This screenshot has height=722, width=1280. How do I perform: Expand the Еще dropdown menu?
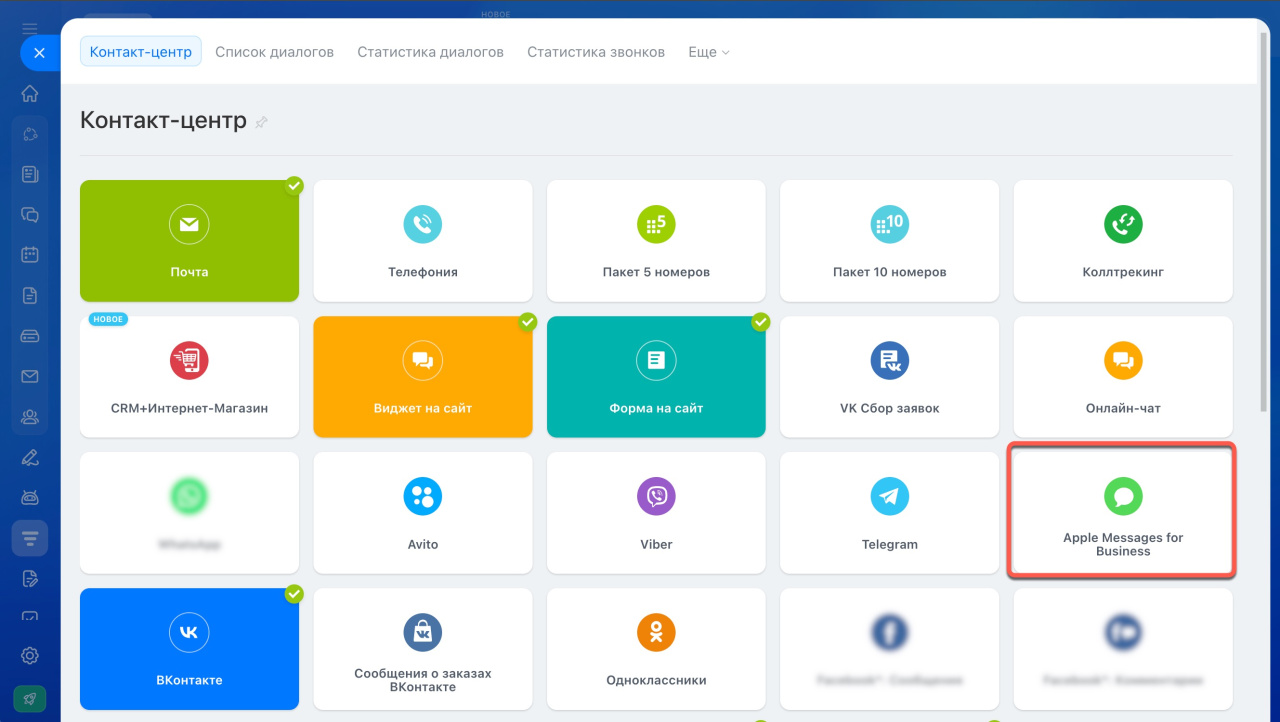[709, 52]
